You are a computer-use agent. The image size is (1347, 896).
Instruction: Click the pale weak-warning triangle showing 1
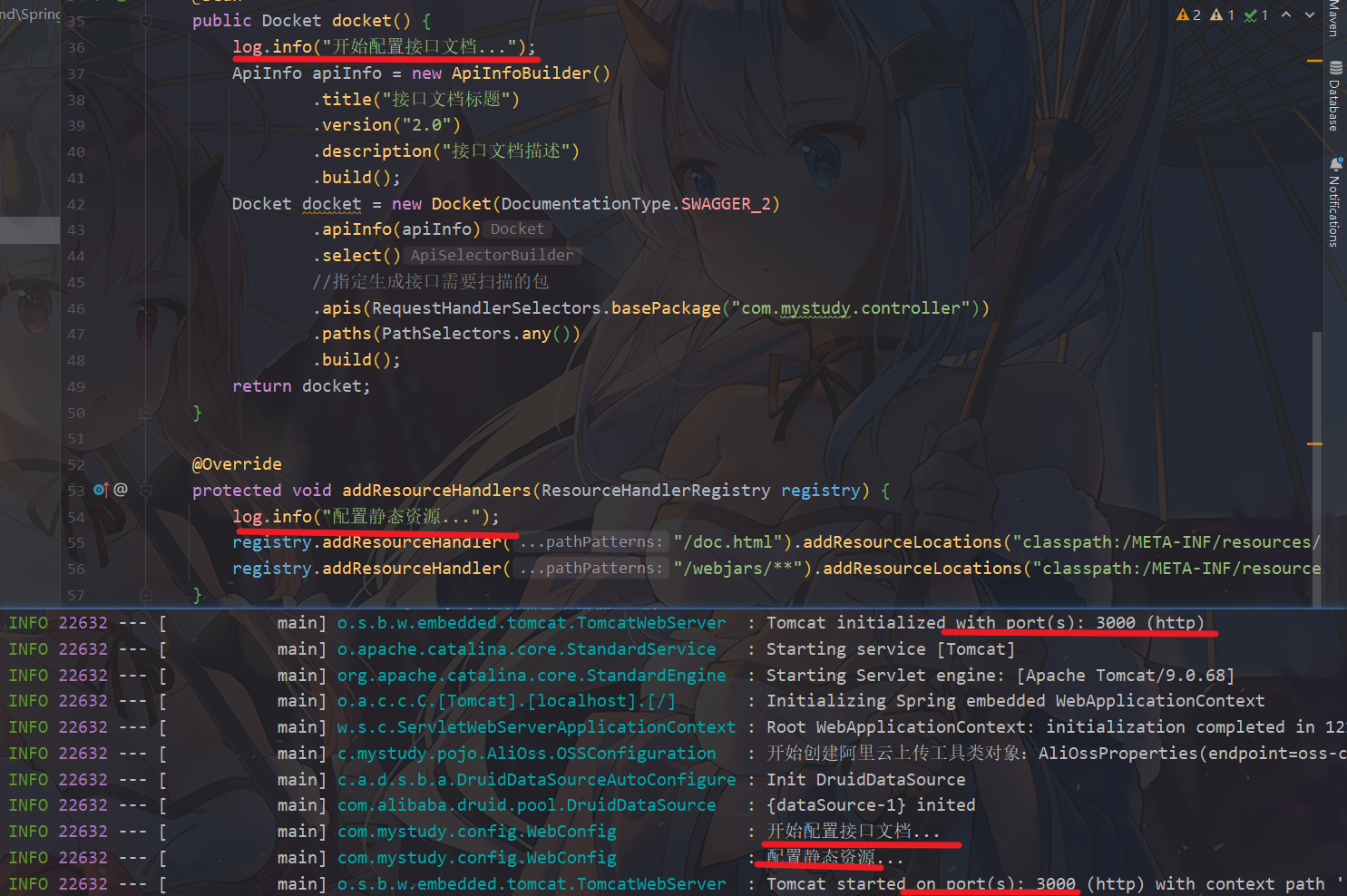(1217, 15)
